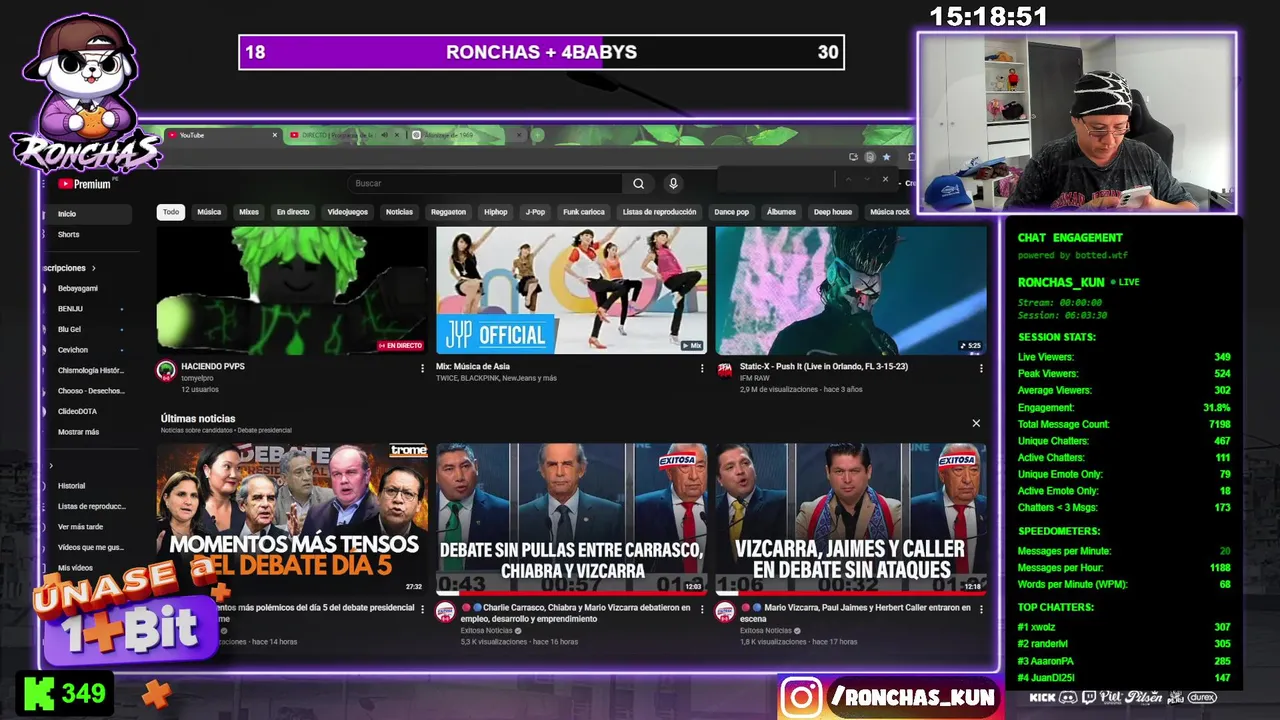
Task: Open Exitosa Noticias avatar beside Mario Vizcarra video
Action: click(x=725, y=613)
